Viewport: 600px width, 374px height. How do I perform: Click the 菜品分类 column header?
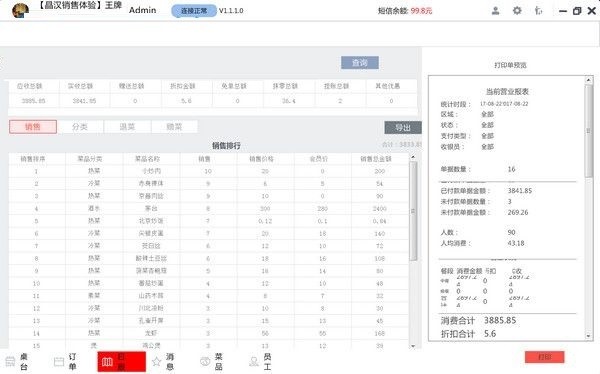tap(90, 159)
